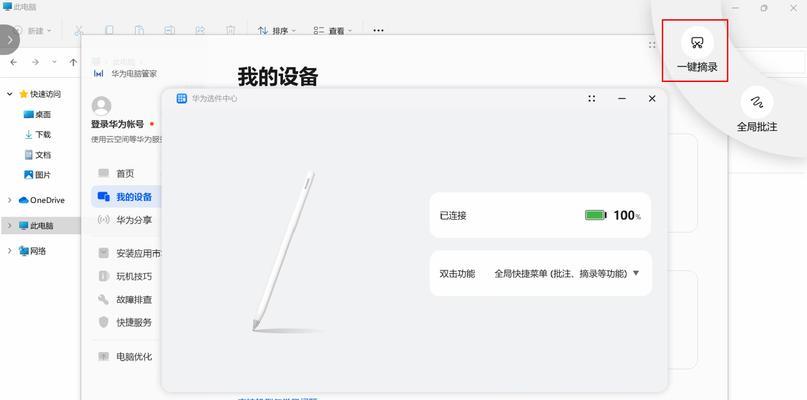Expand the 网络 tree node
The image size is (807, 400).
coord(9,251)
